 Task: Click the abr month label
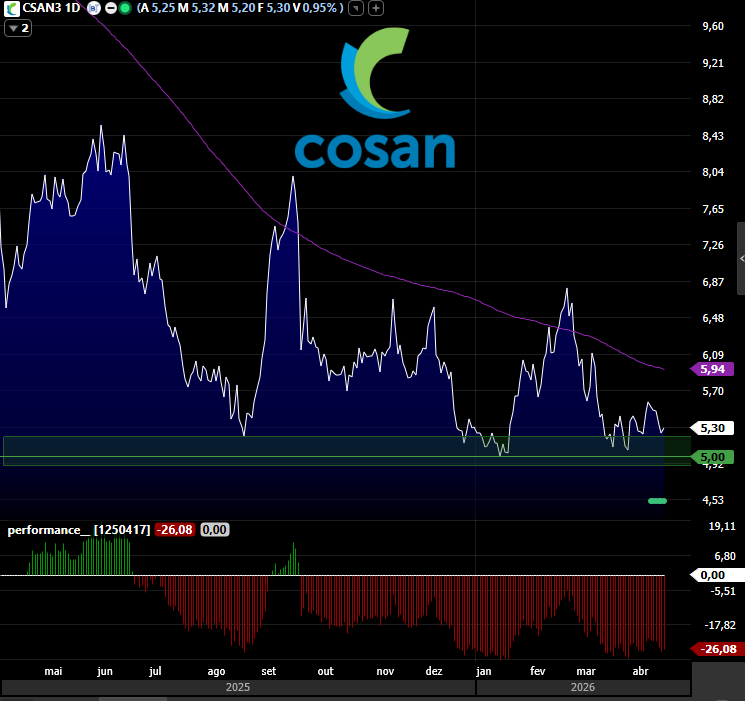[640, 671]
